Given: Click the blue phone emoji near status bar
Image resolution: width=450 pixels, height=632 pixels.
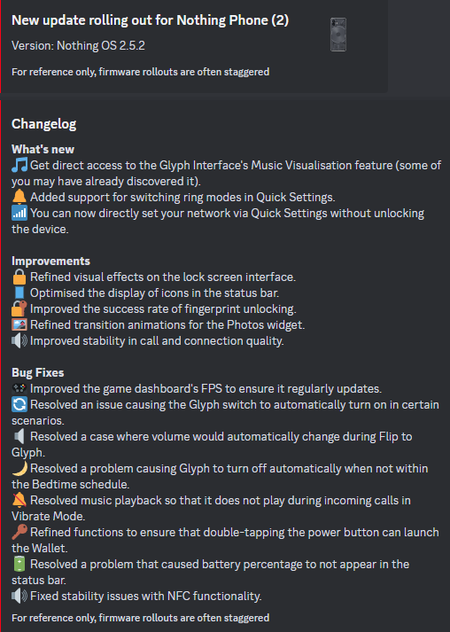Looking at the screenshot, I should coord(19,293).
